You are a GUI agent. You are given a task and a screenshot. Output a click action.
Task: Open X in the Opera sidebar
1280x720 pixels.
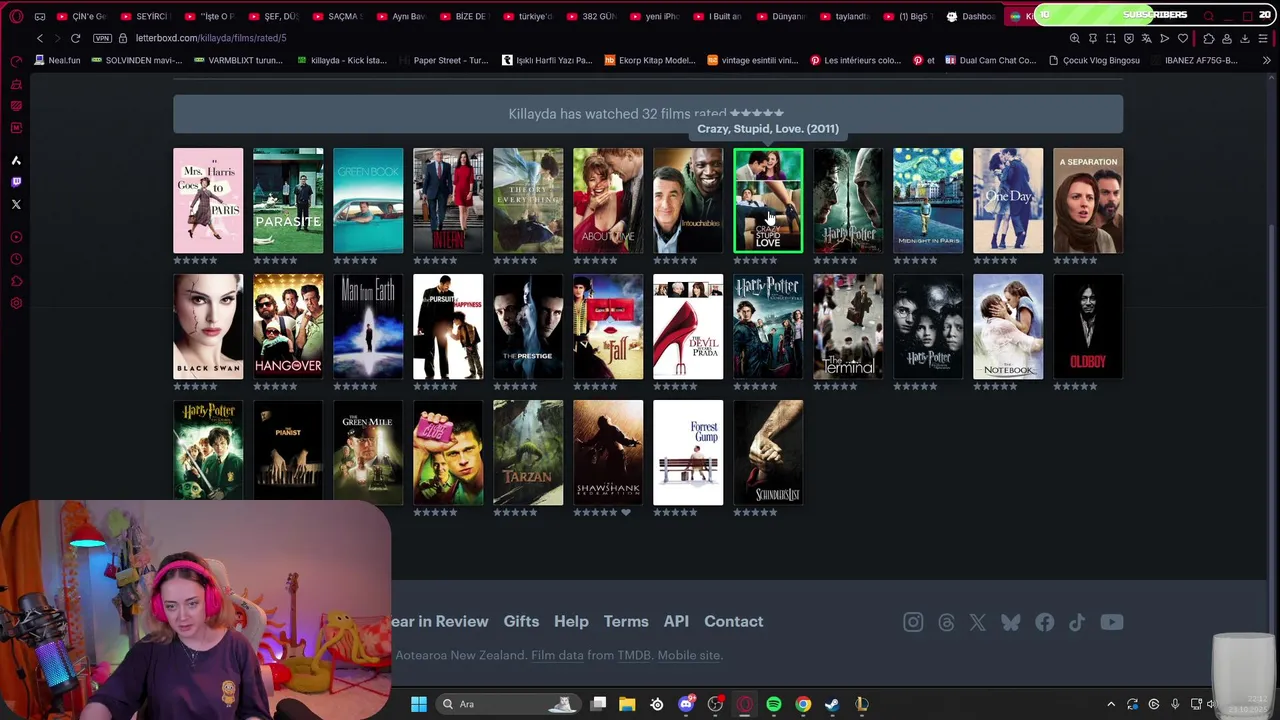point(16,204)
